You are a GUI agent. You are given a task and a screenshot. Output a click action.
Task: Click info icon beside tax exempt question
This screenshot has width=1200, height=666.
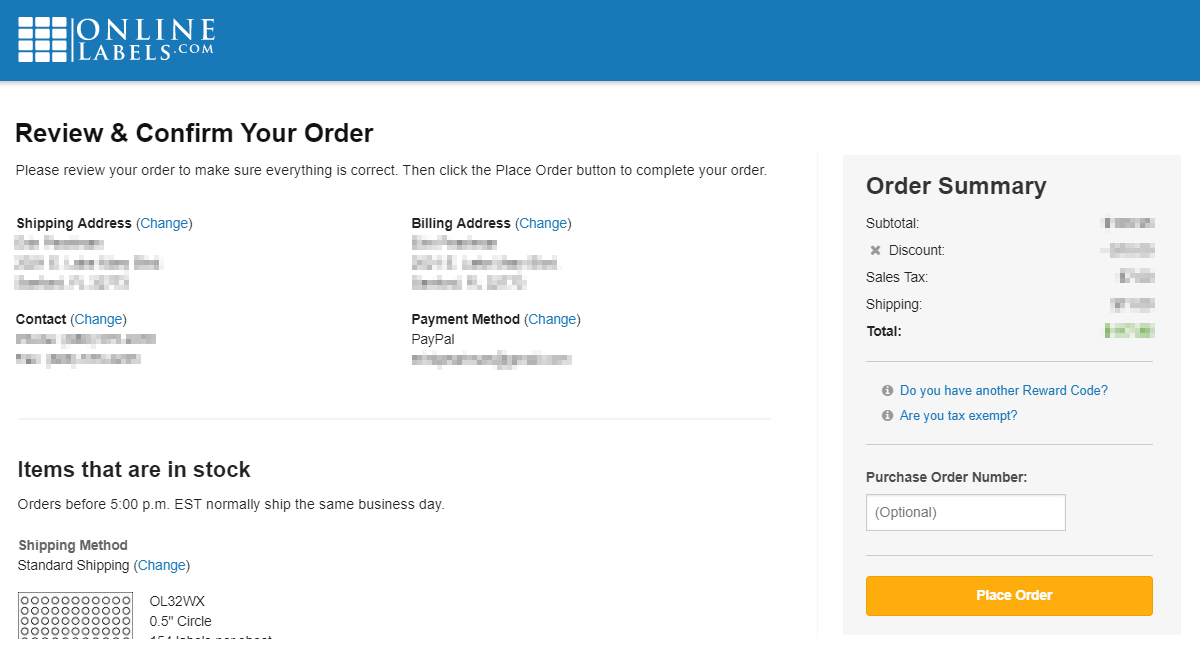[x=887, y=416]
